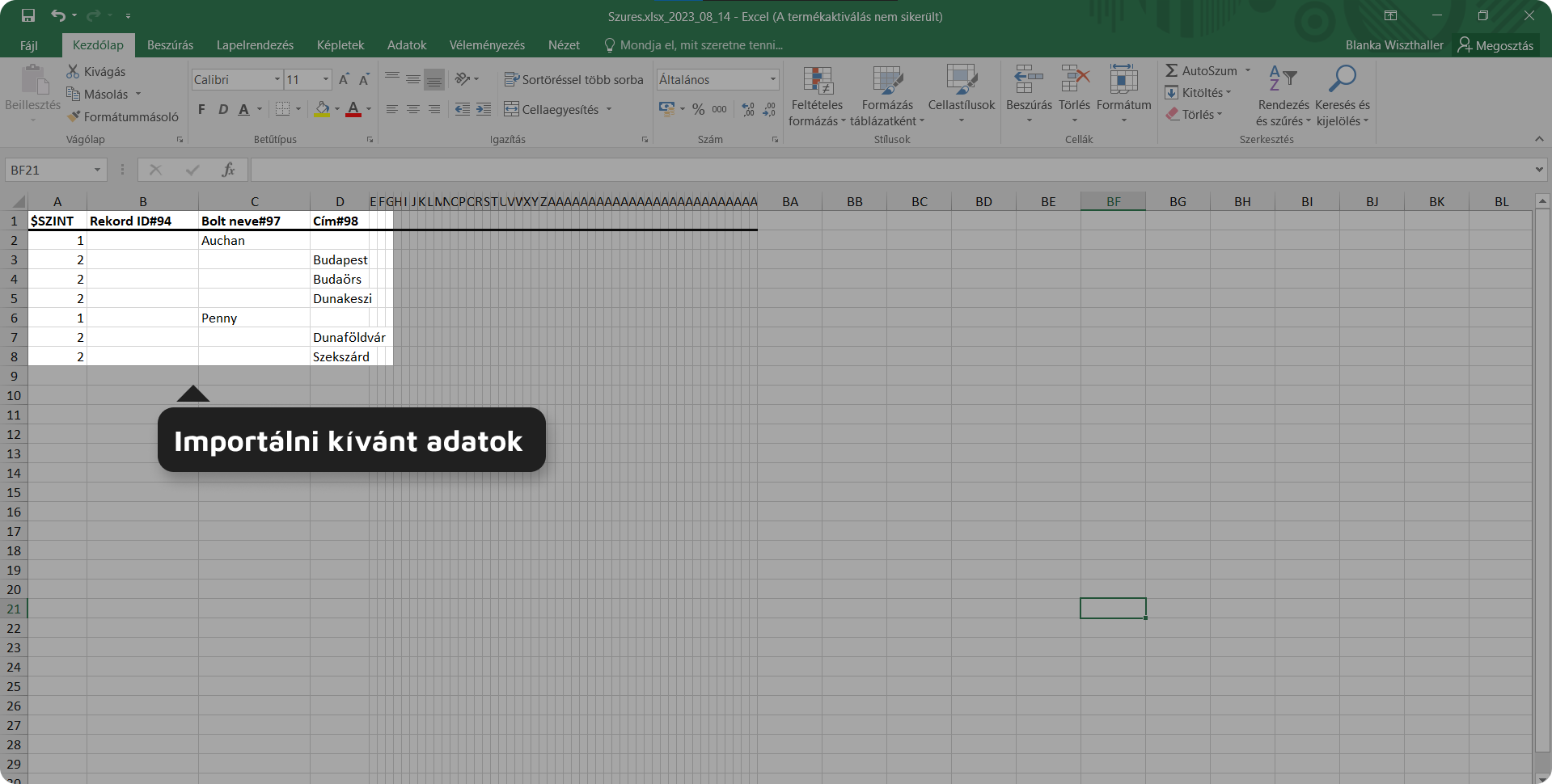Expand the formula bar chevron

point(1539,170)
